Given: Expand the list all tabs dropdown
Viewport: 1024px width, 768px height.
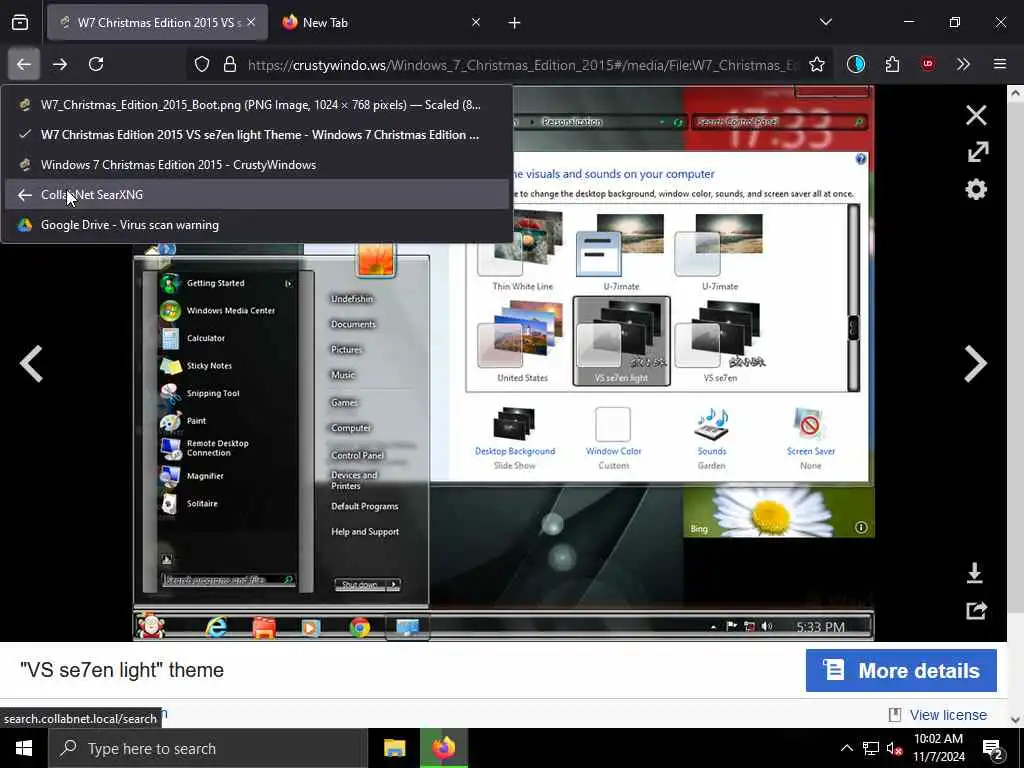Looking at the screenshot, I should [826, 23].
